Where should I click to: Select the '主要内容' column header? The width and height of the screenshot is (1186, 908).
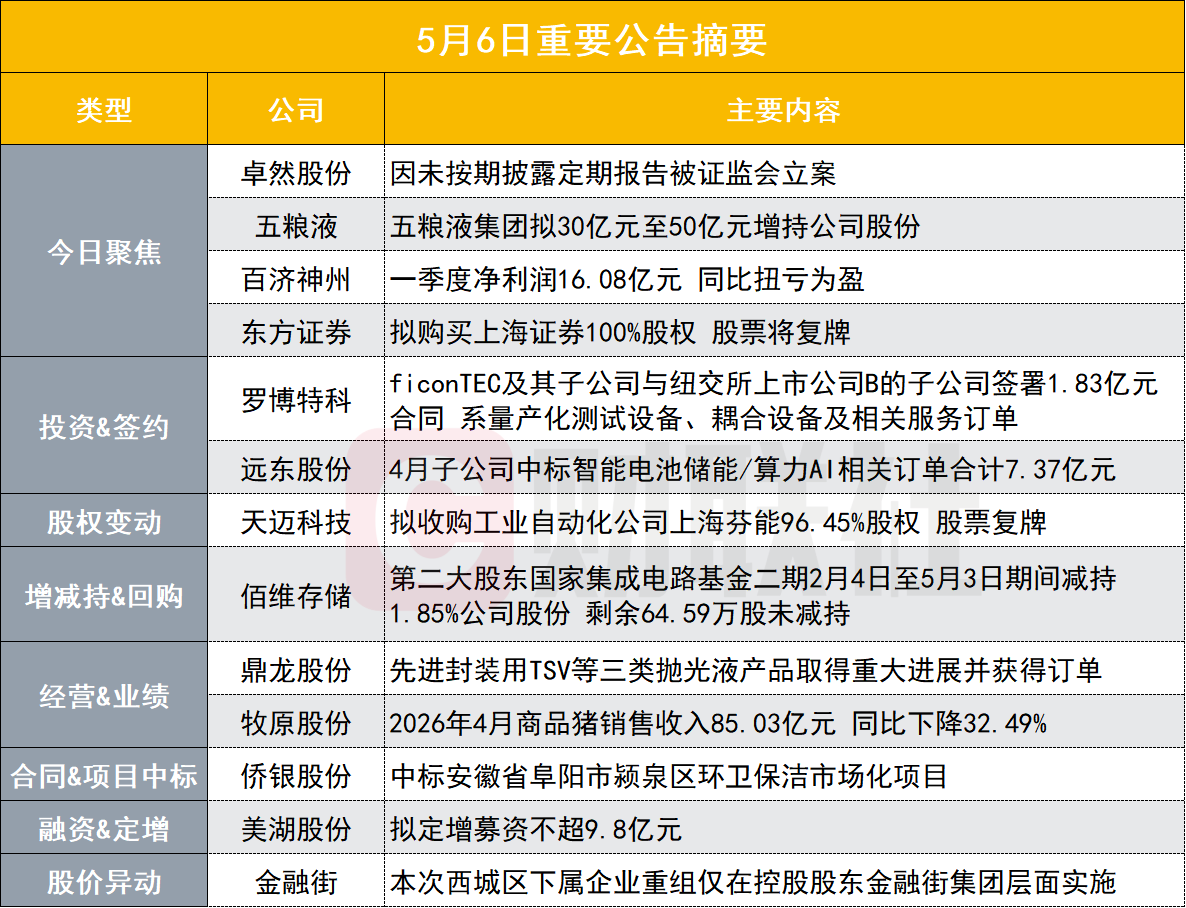click(784, 110)
